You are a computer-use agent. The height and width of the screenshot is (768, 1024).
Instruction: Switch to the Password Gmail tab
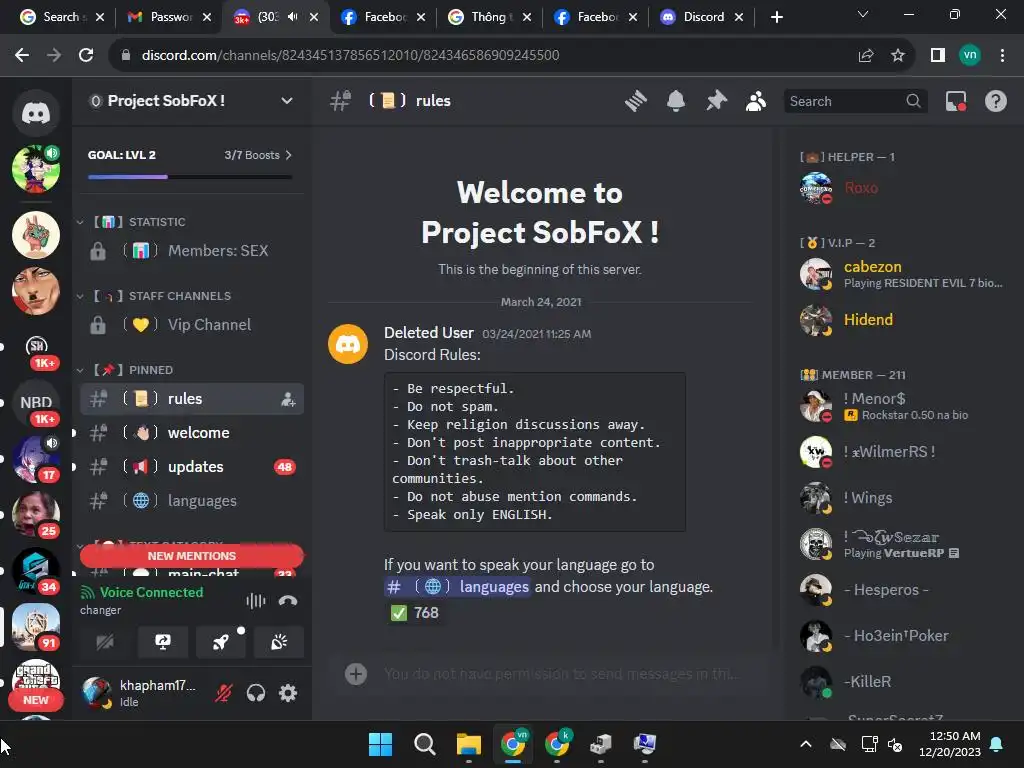tap(170, 17)
